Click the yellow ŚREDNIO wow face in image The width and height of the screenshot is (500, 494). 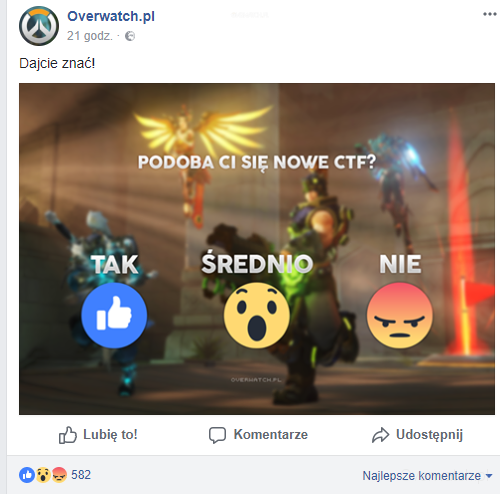click(257, 316)
